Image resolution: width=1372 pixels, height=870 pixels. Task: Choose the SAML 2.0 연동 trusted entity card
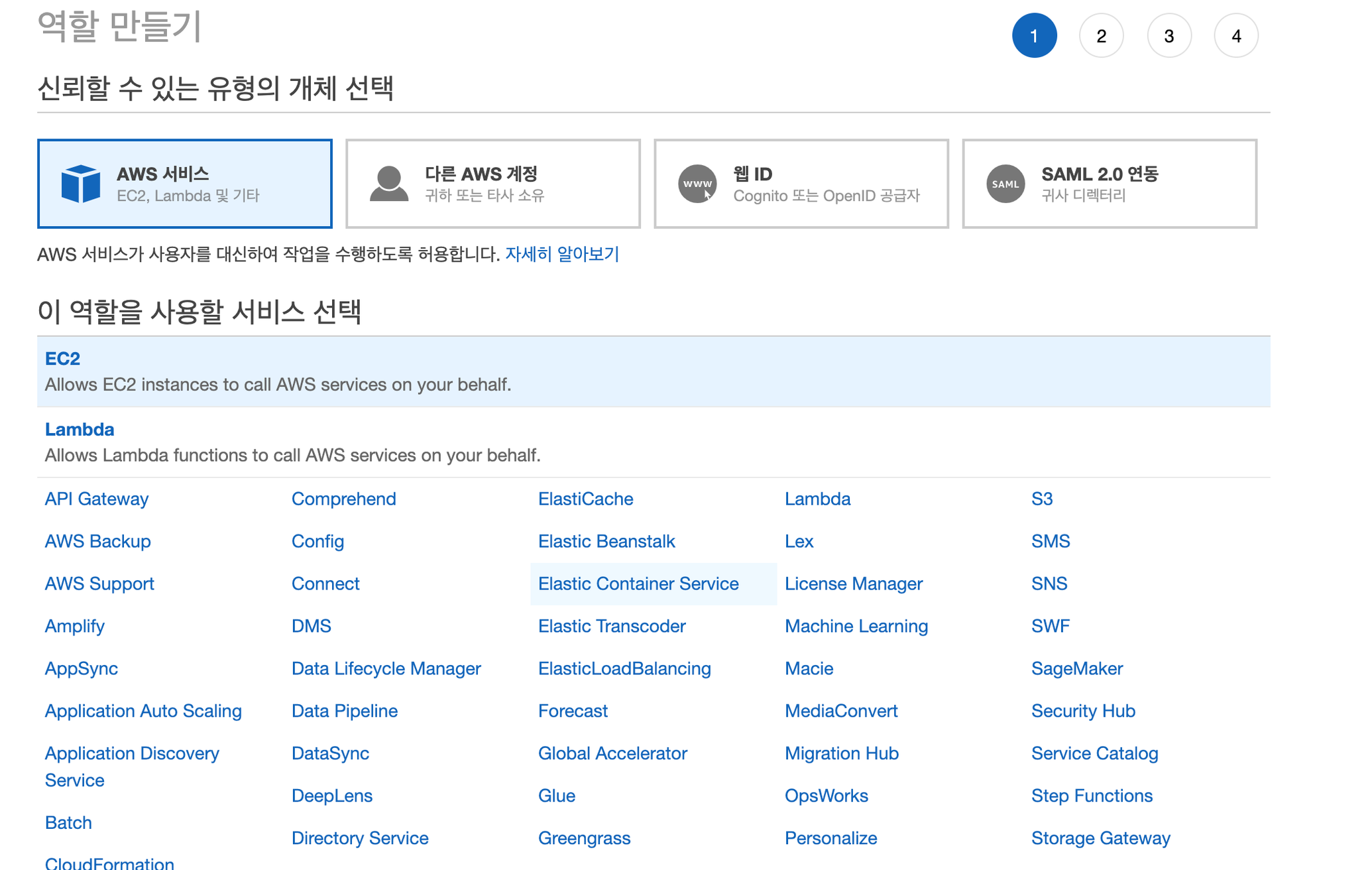pos(1109,184)
